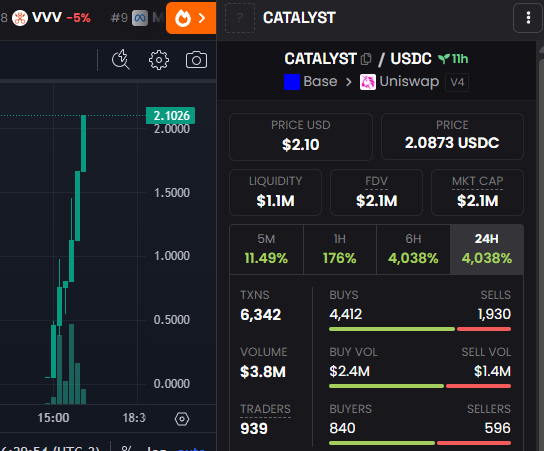This screenshot has width=544, height=451.
Task: Click the PRICE USD $2.10 box
Action: click(x=301, y=137)
